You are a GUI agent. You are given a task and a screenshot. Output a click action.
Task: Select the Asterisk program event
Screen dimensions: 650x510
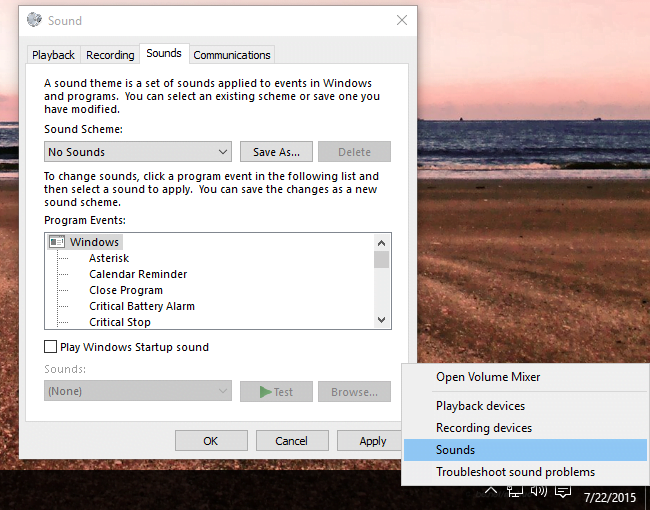pos(109,258)
